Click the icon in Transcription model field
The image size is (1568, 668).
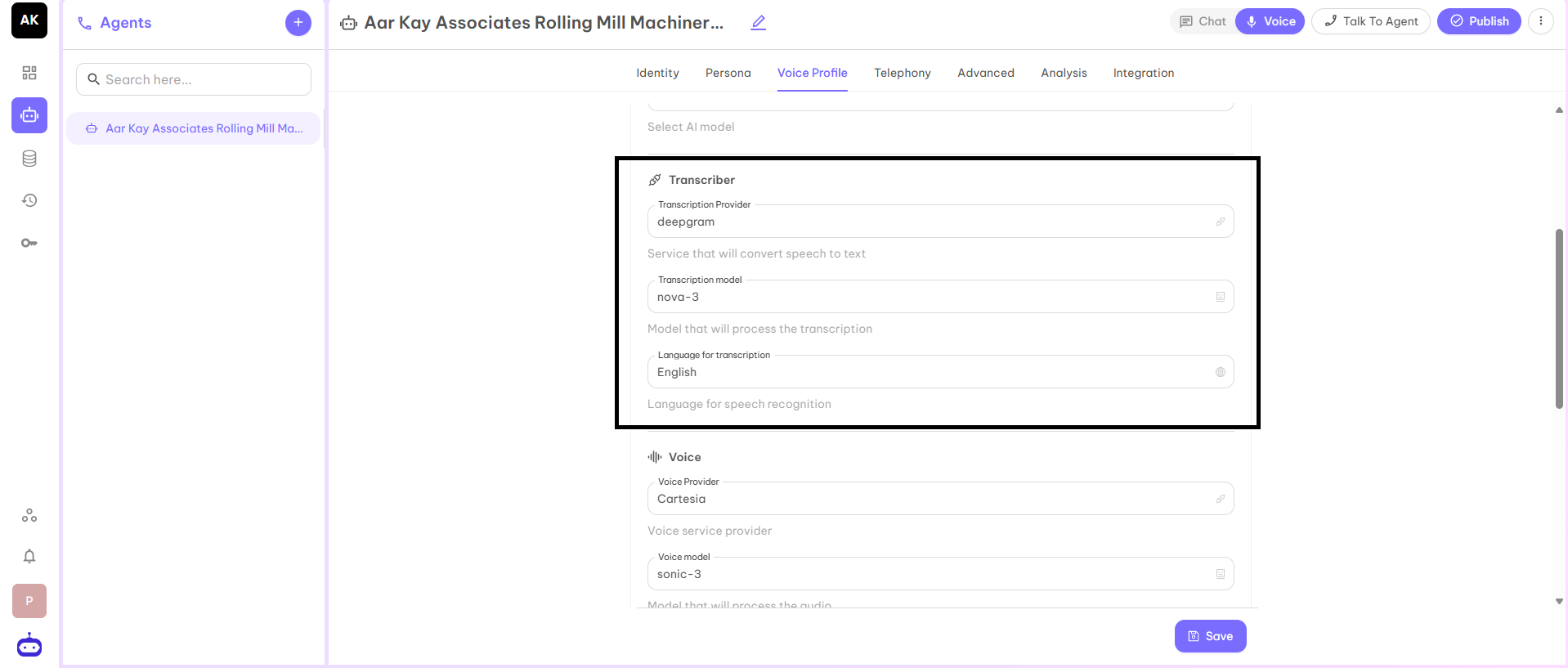1221,297
